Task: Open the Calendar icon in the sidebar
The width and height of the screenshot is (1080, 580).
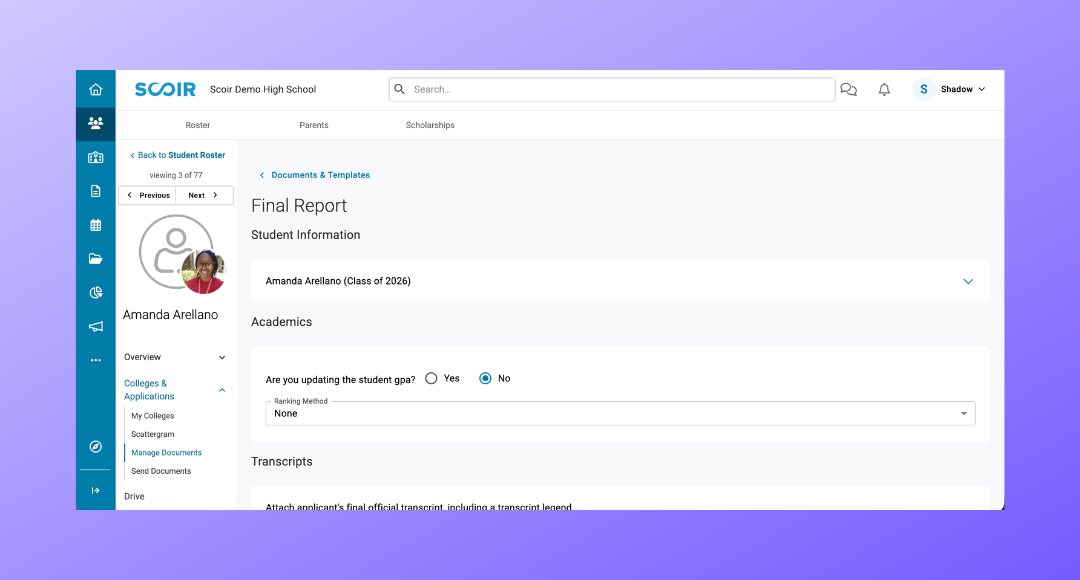Action: point(95,224)
